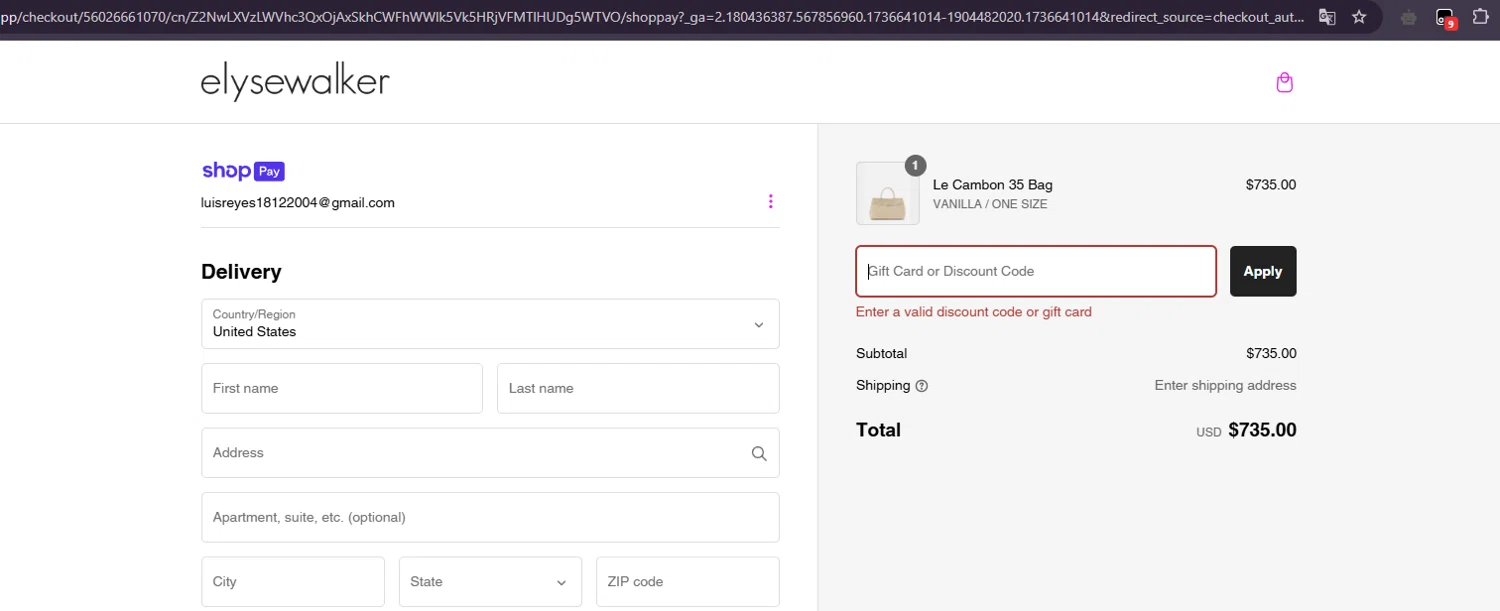Click the Le Cambon 35 Bag product name
This screenshot has height=611, width=1500.
(x=992, y=185)
